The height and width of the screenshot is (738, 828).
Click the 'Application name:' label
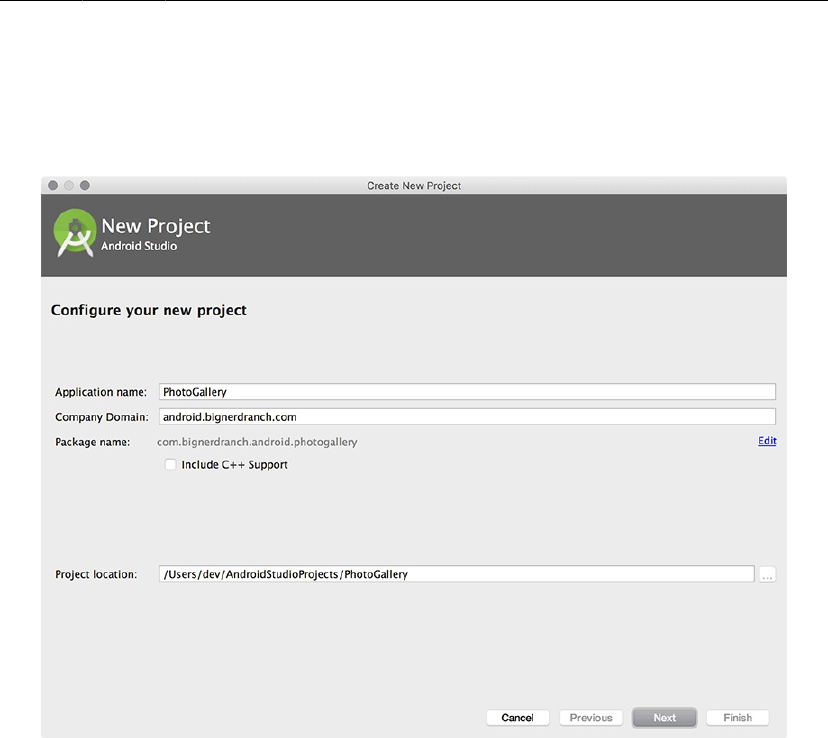(x=101, y=392)
